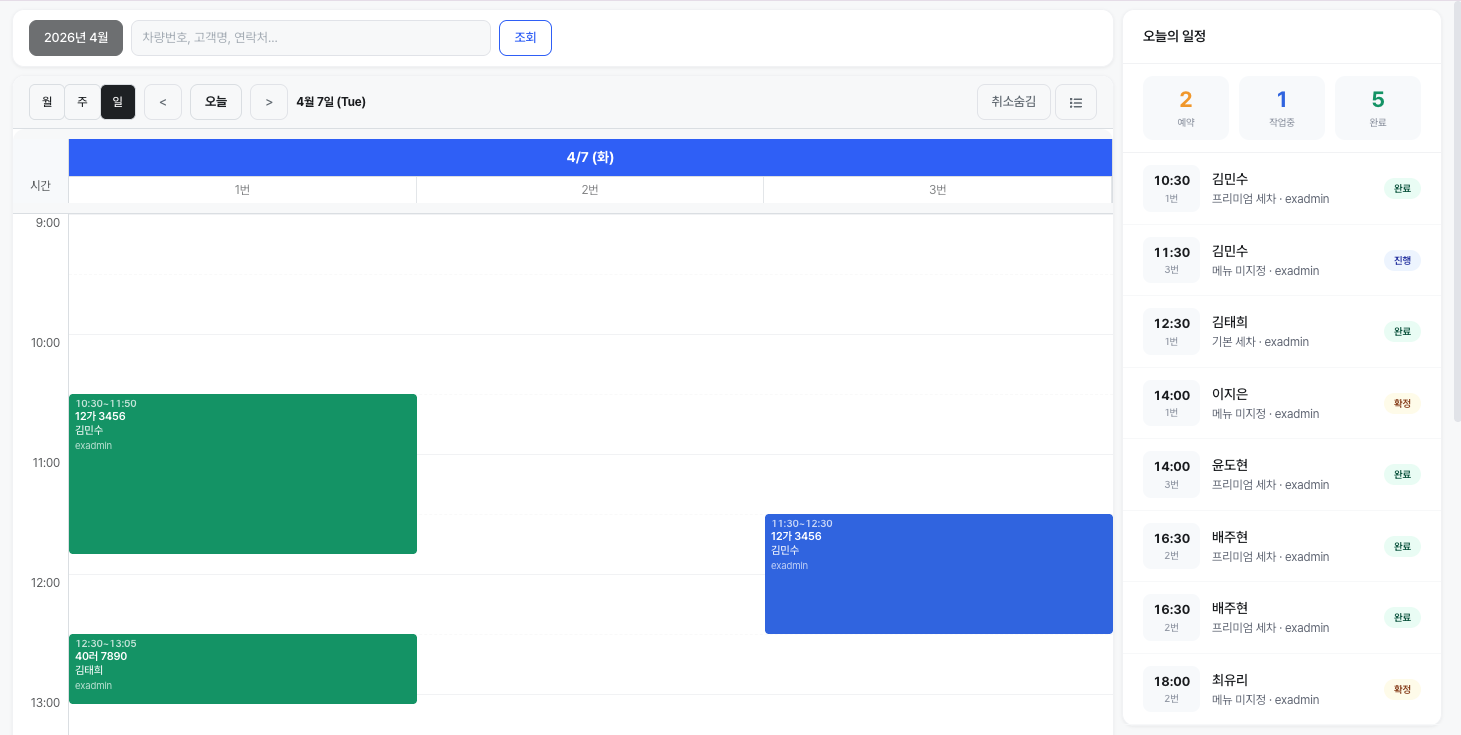Screen dimensions: 1461x735
Task: Select the 예약 count card
Action: pyautogui.click(x=1186, y=108)
